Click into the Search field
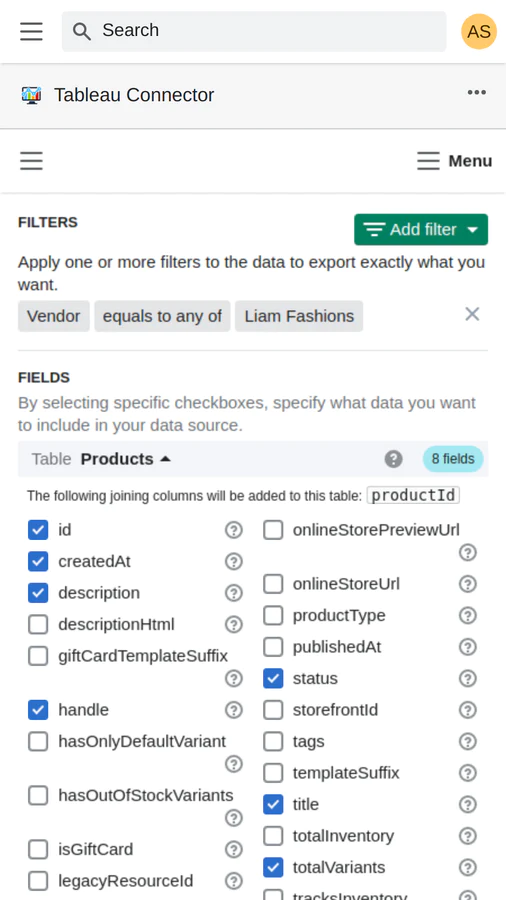Viewport: 506px width, 900px height. coord(254,31)
